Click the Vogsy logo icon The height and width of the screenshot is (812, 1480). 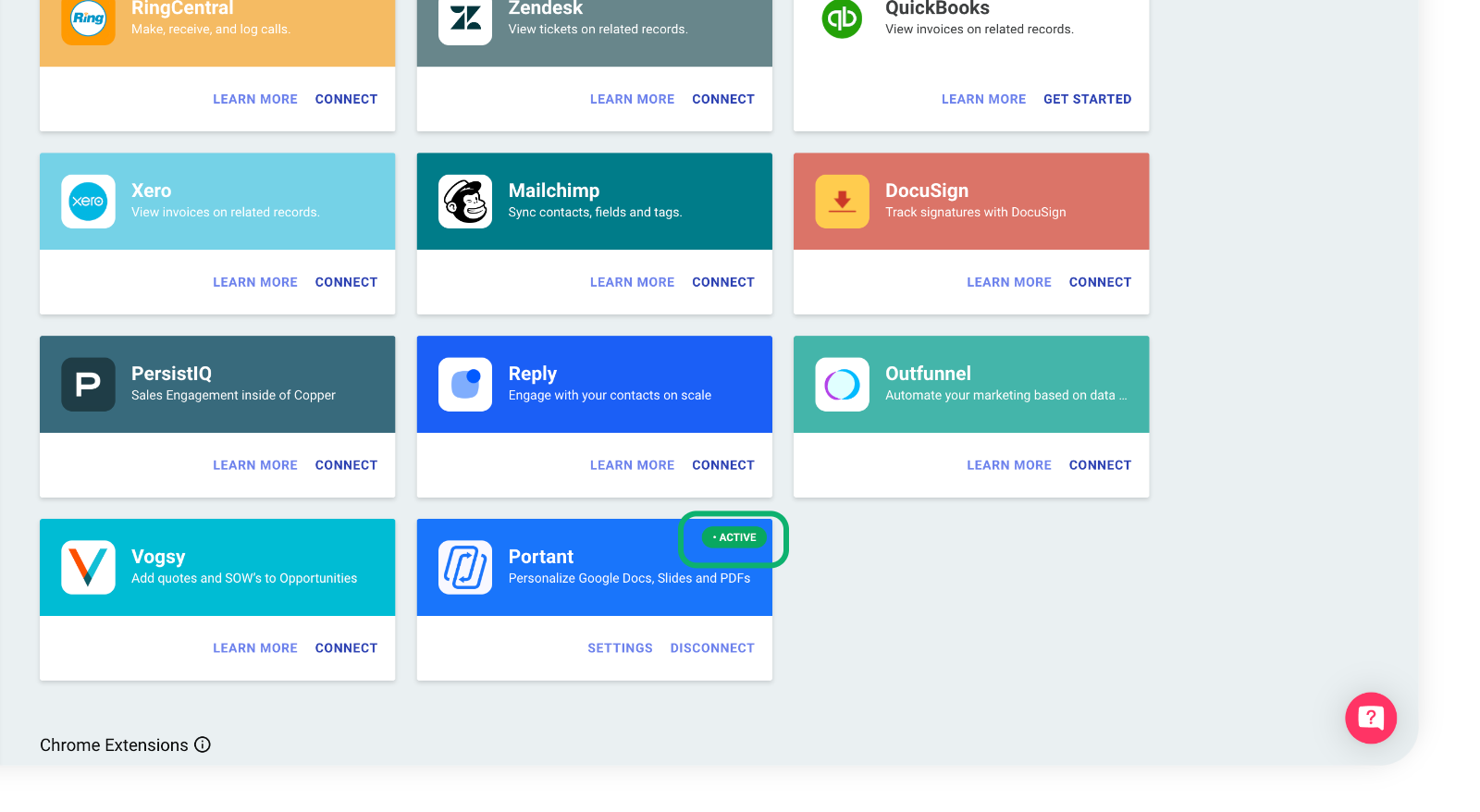[88, 567]
